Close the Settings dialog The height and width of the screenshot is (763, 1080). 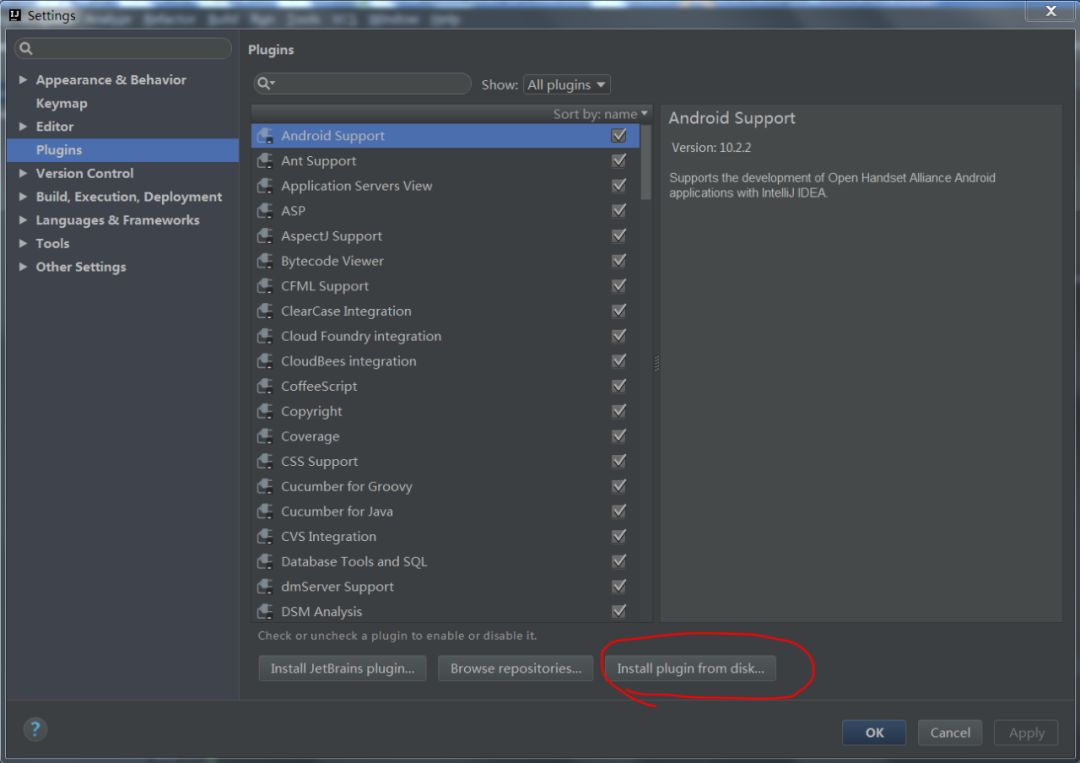(x=1050, y=11)
